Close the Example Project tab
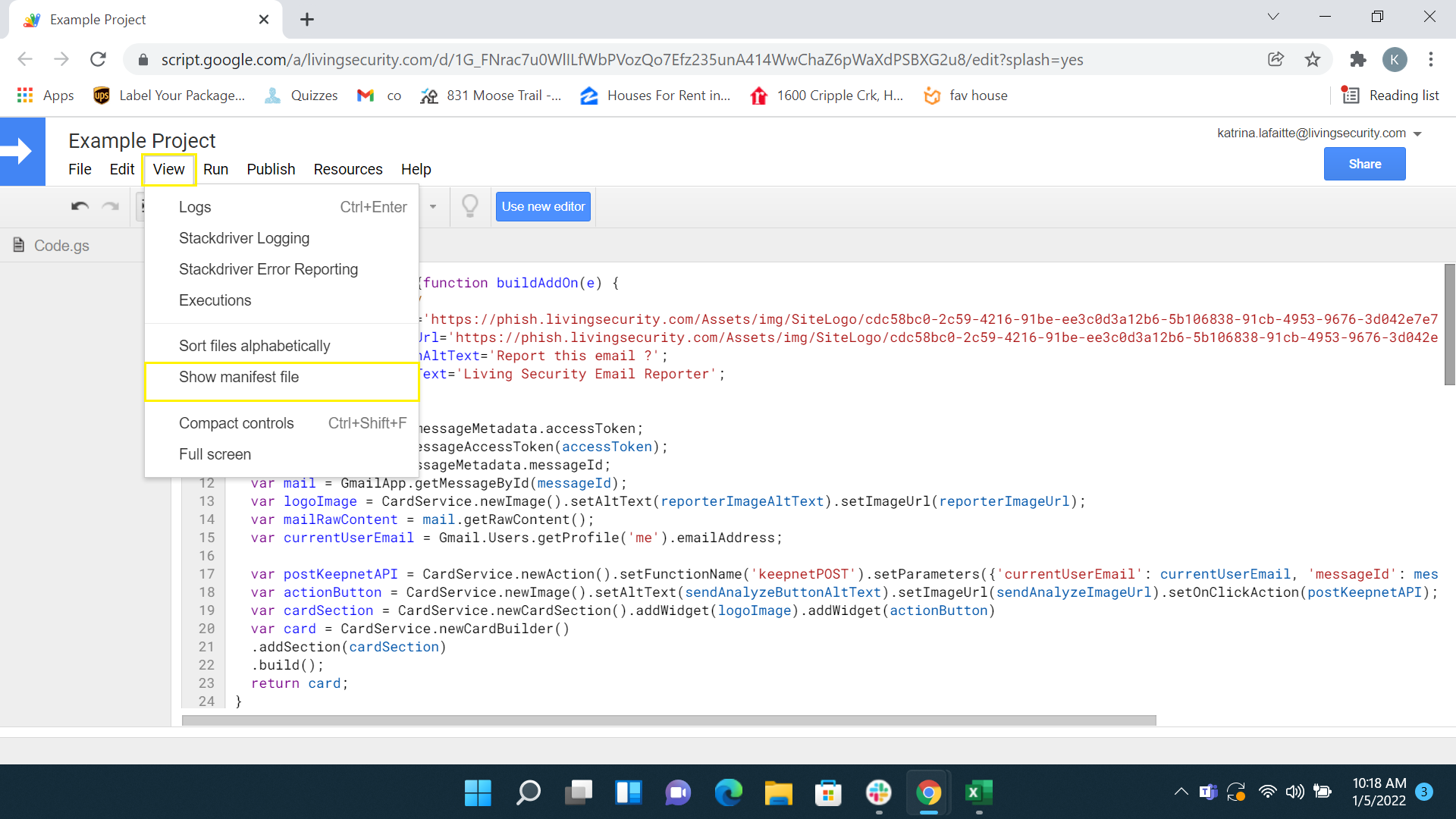 pyautogui.click(x=264, y=20)
